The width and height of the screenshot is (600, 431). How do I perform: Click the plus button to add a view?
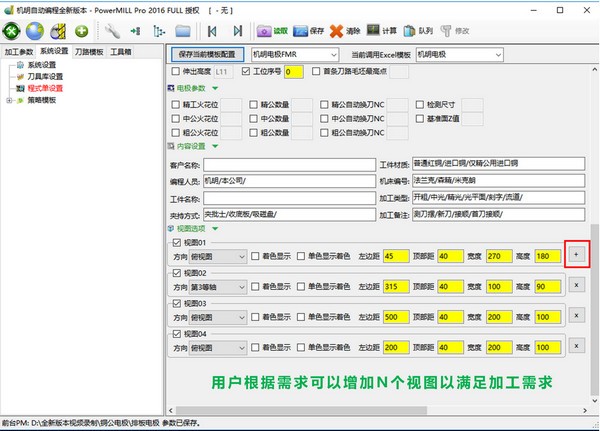(x=575, y=254)
